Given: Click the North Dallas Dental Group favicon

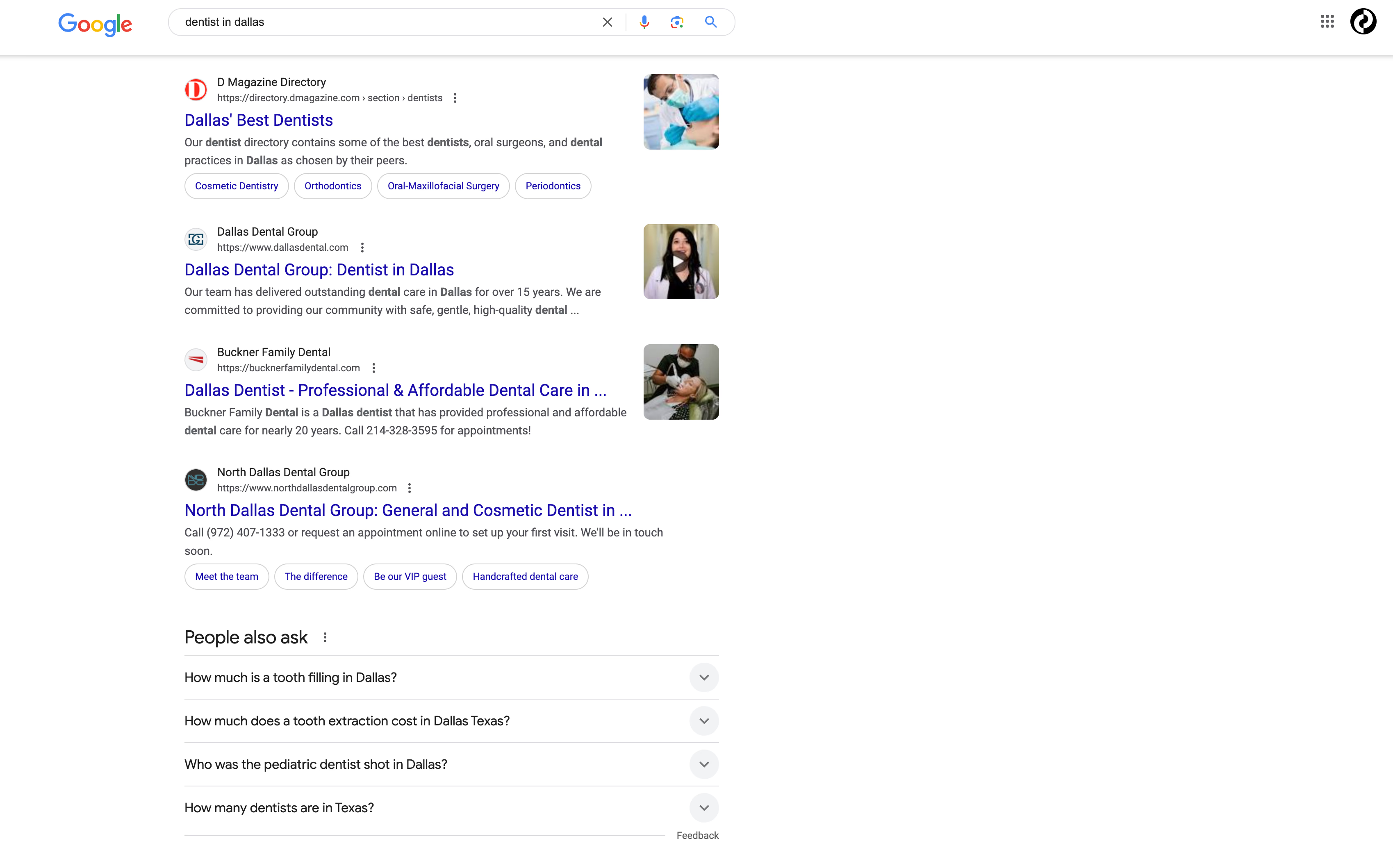Looking at the screenshot, I should pos(196,480).
